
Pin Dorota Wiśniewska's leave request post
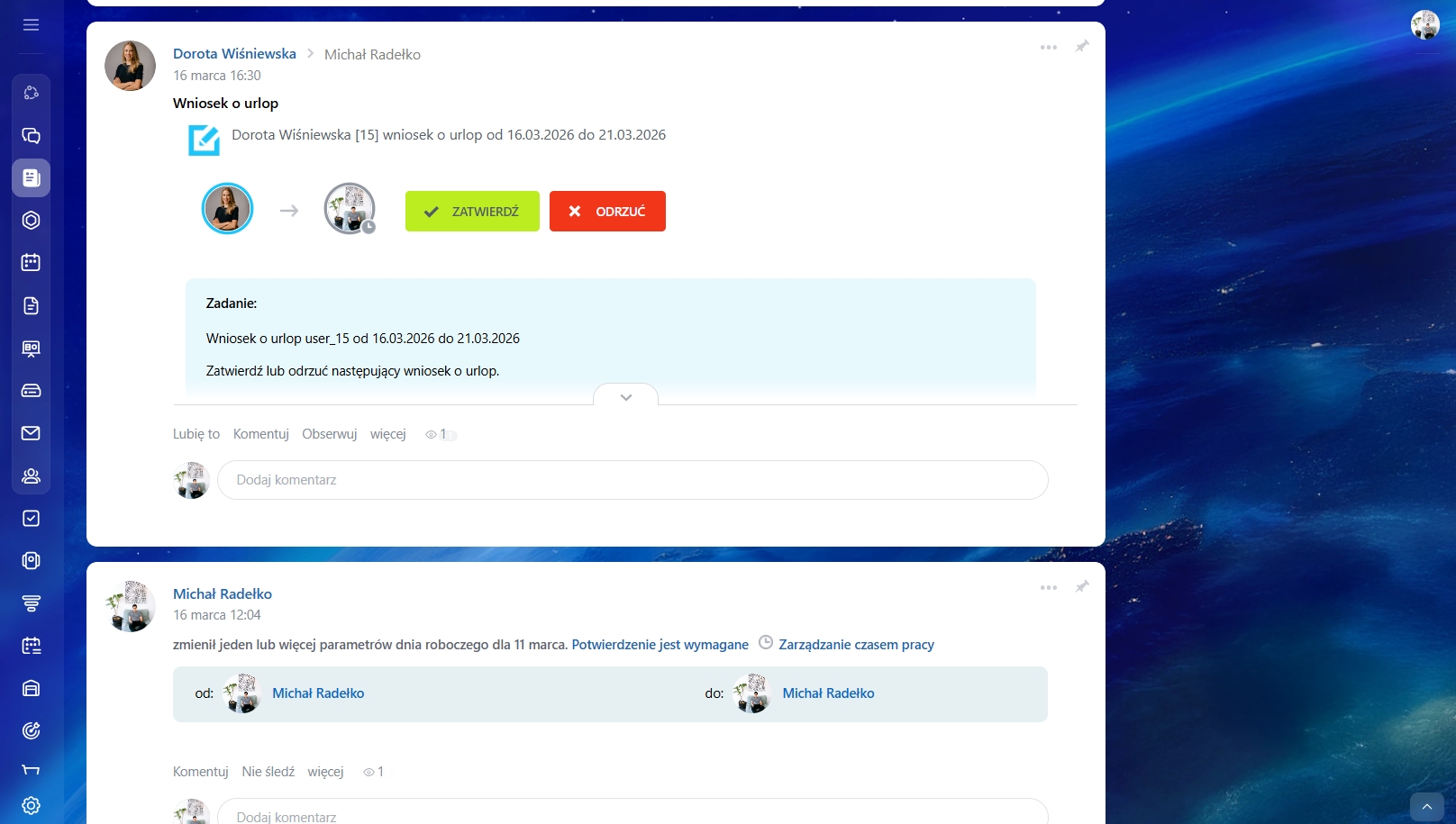[x=1082, y=46]
